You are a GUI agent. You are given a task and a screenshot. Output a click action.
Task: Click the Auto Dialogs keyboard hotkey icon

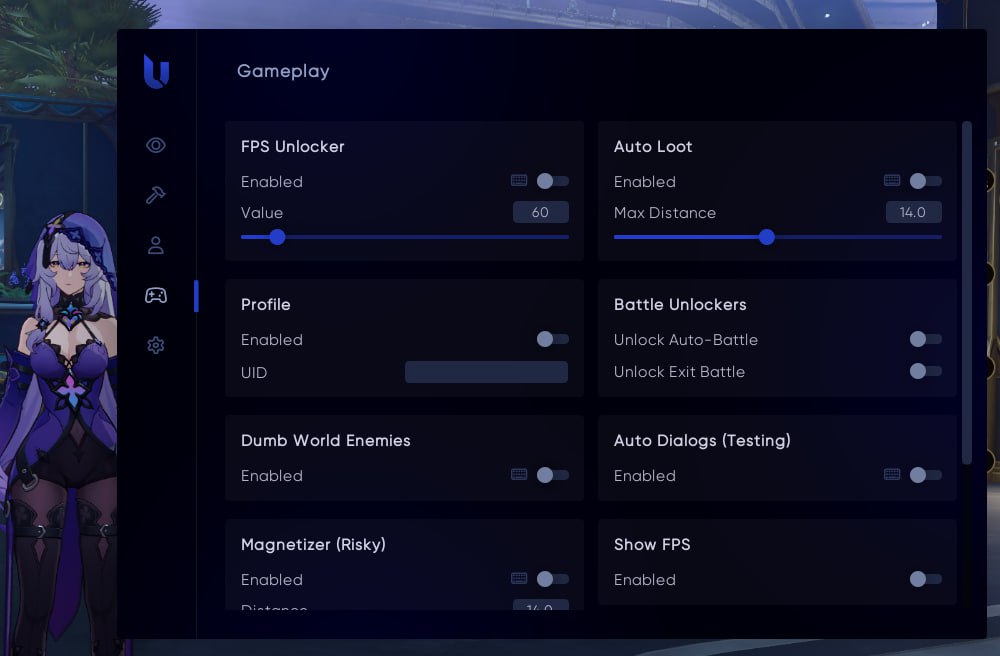pos(892,475)
